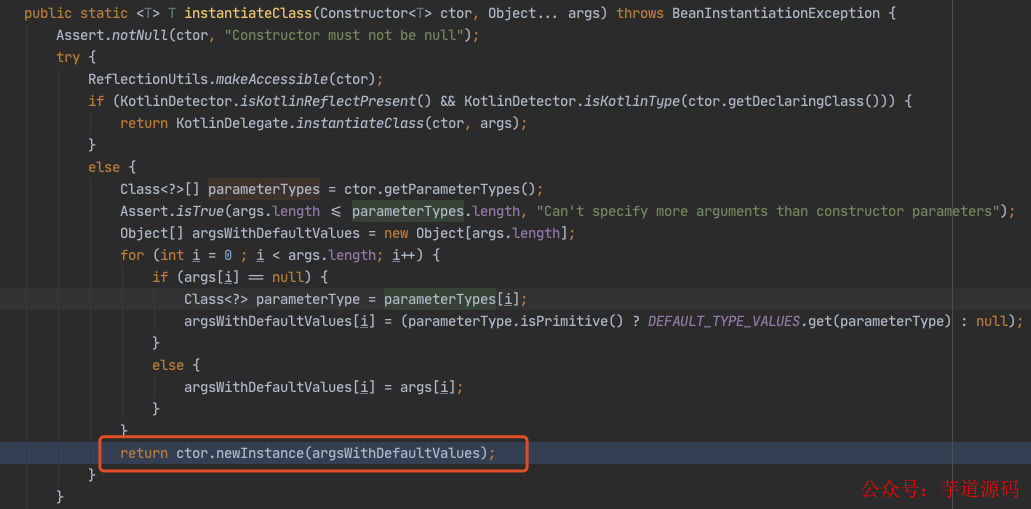Image resolution: width=1031 pixels, height=509 pixels.
Task: Click 'Class<?>[]' type before parameterTypes declaration
Action: coord(160,189)
